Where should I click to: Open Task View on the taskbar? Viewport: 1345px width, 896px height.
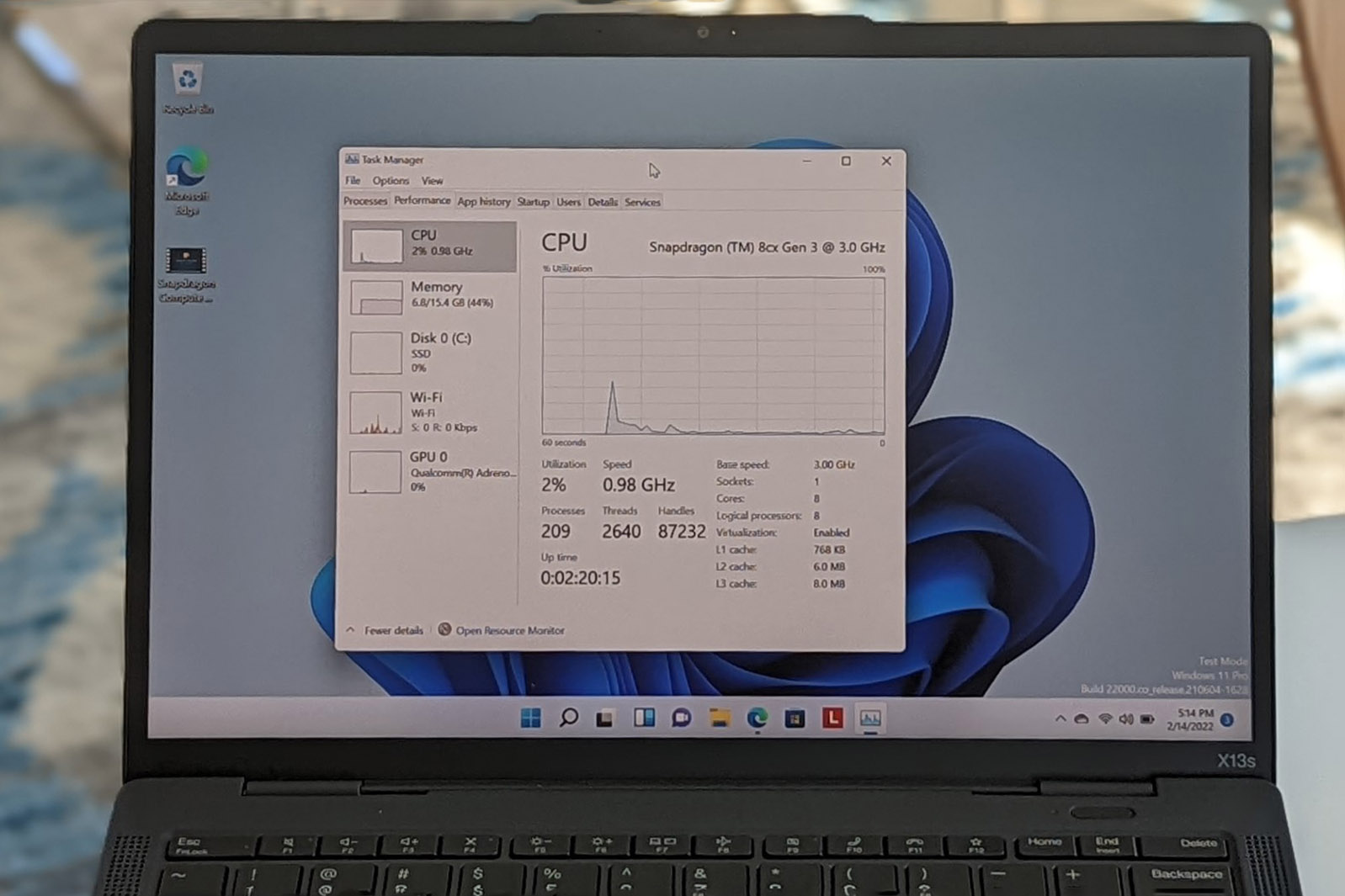tap(605, 718)
